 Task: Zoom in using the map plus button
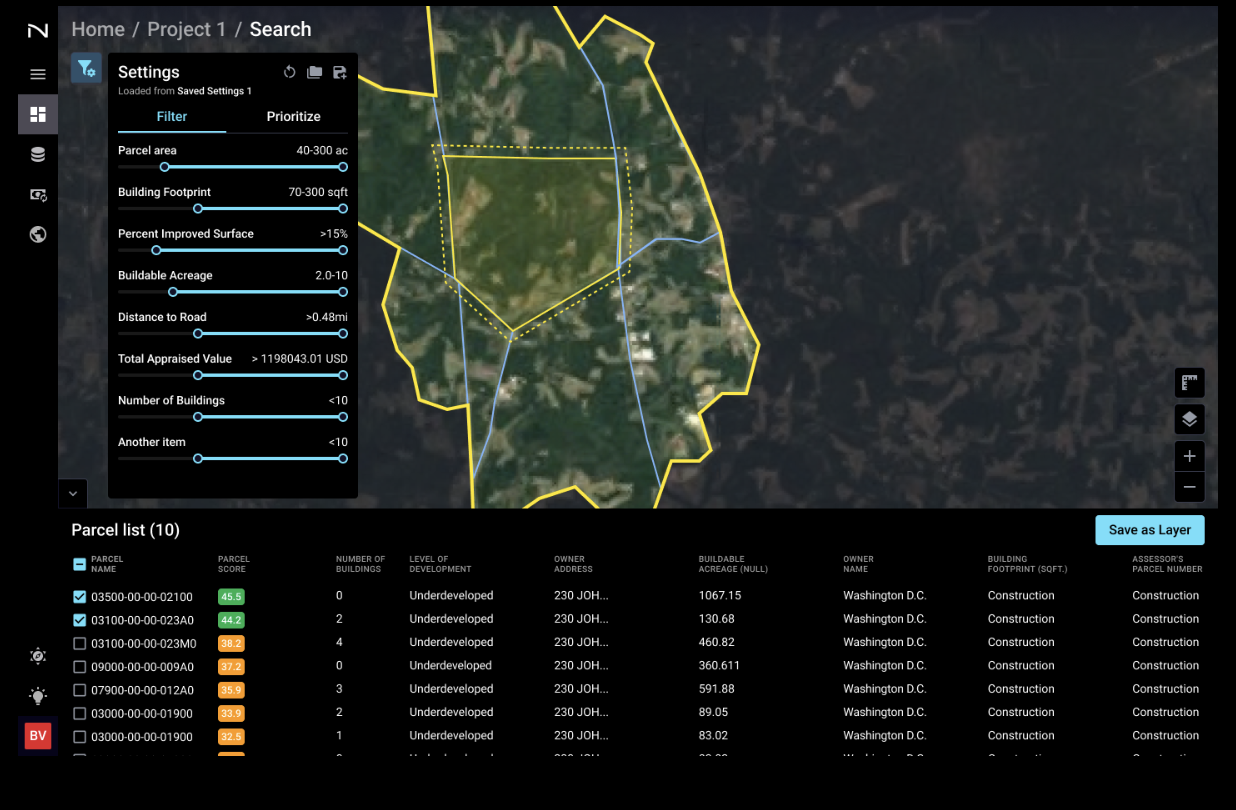coord(1189,455)
